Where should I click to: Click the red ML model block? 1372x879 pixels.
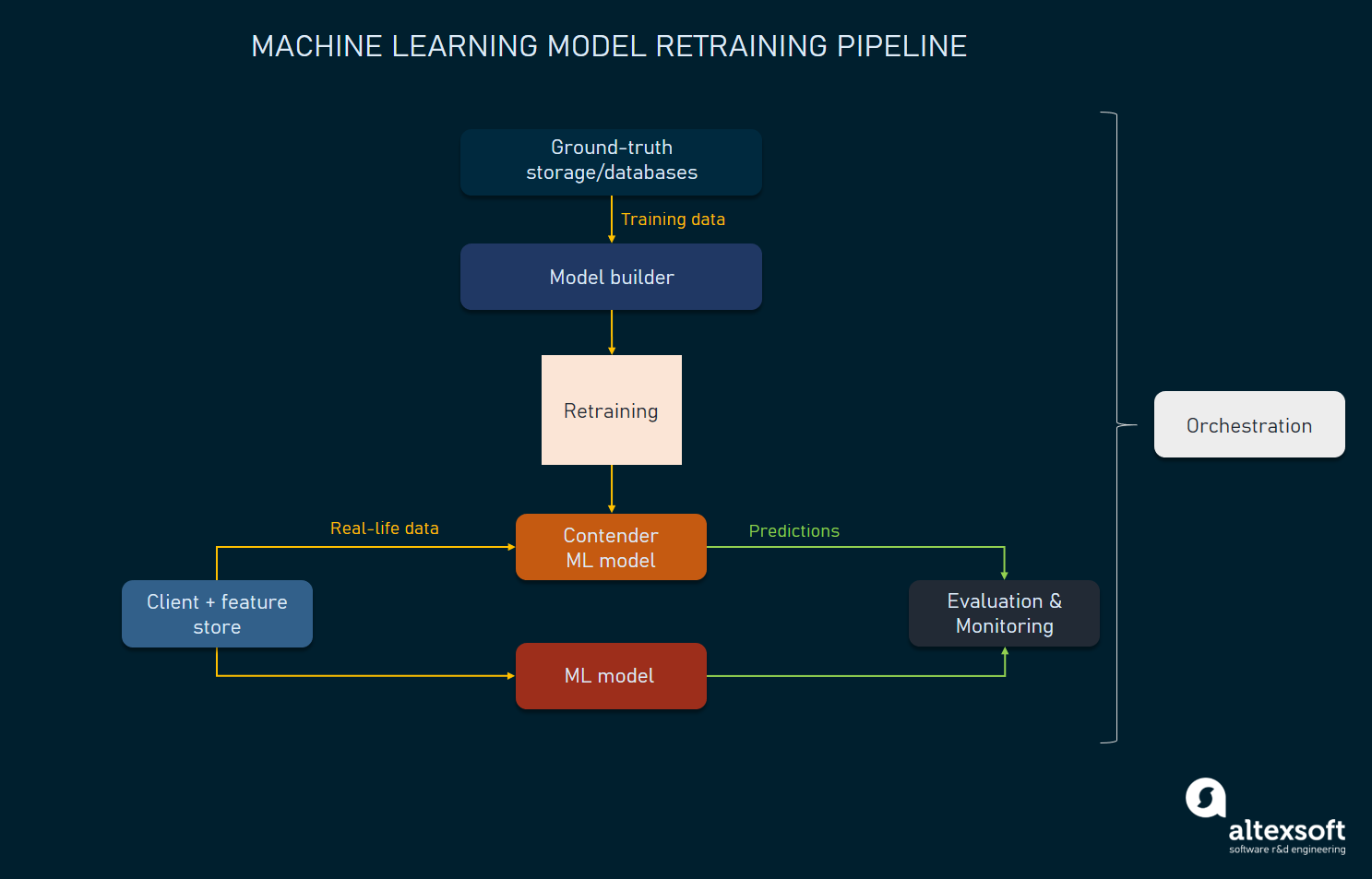[x=611, y=676]
